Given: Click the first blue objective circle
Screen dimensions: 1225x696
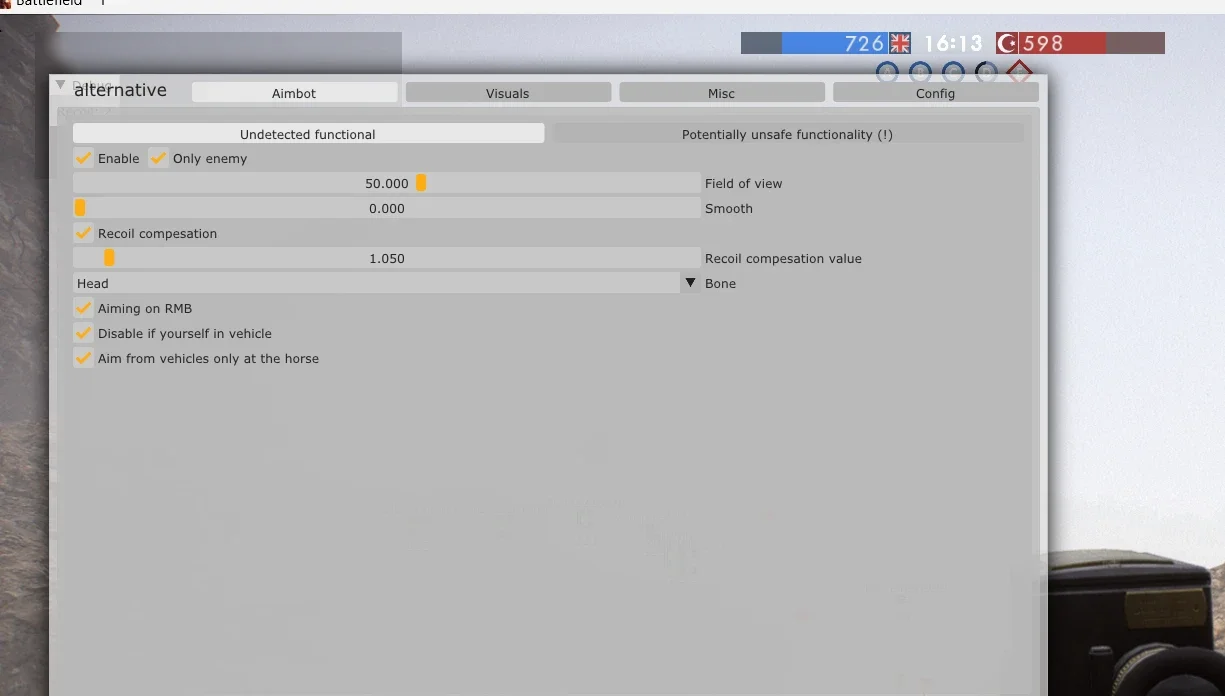Looking at the screenshot, I should click(887, 72).
